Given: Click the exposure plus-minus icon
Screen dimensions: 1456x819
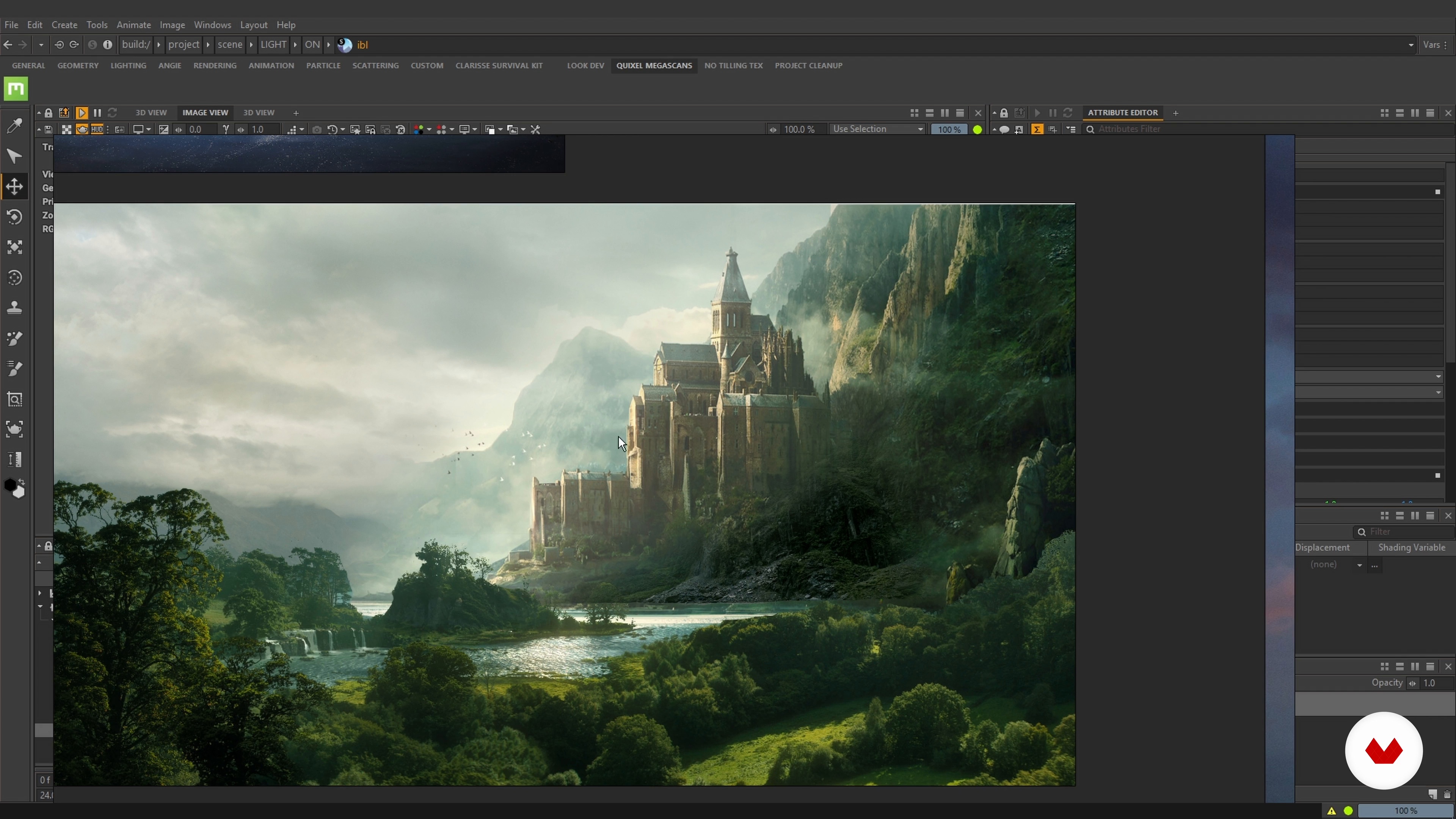Looking at the screenshot, I should point(163,129).
